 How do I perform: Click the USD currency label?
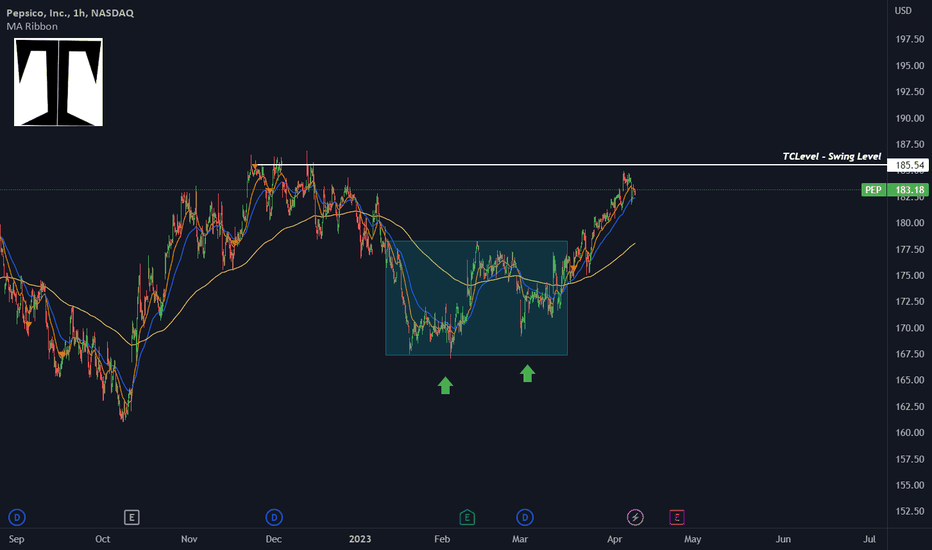coord(903,11)
